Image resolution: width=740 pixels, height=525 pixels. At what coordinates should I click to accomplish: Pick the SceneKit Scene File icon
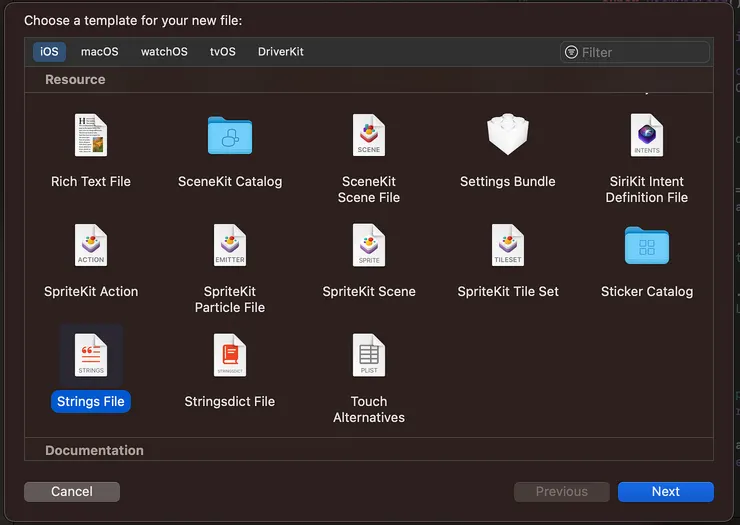pyautogui.click(x=369, y=135)
